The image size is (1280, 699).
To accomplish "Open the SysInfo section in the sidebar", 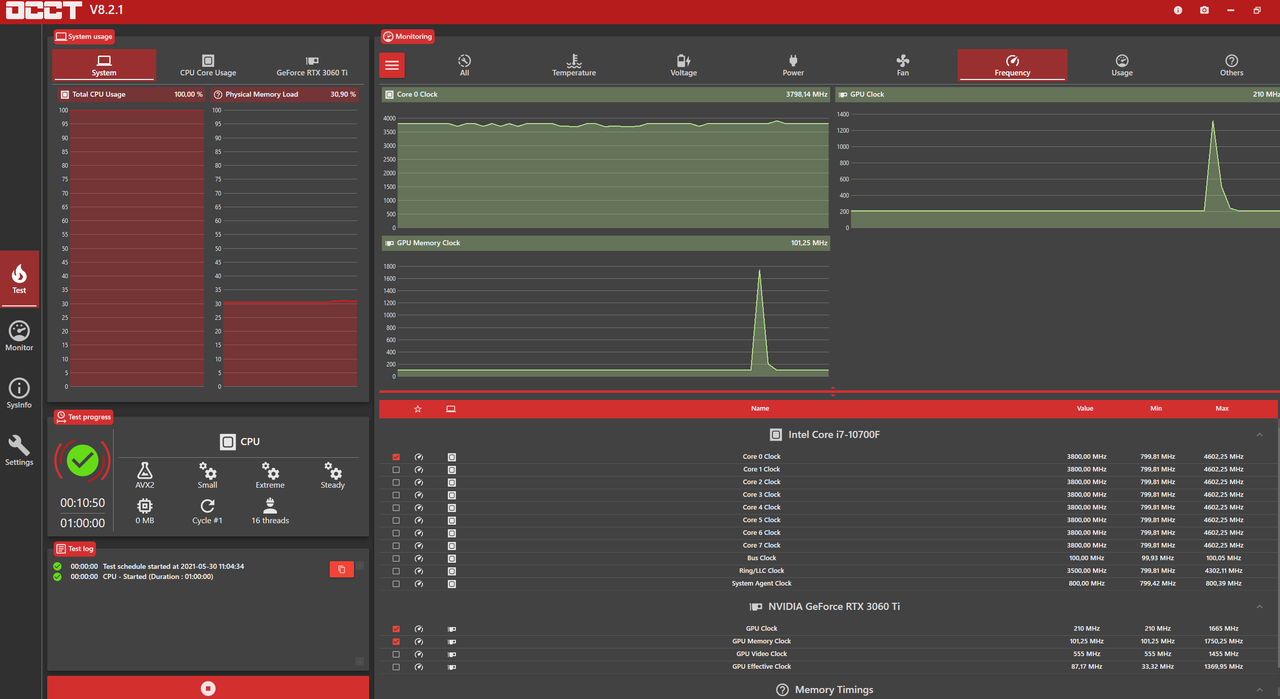I will coord(19,393).
